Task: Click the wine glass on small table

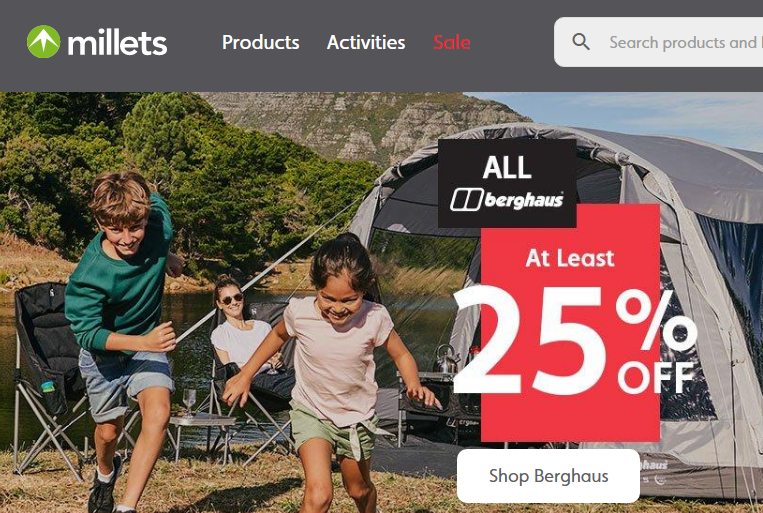Action: pos(189,402)
